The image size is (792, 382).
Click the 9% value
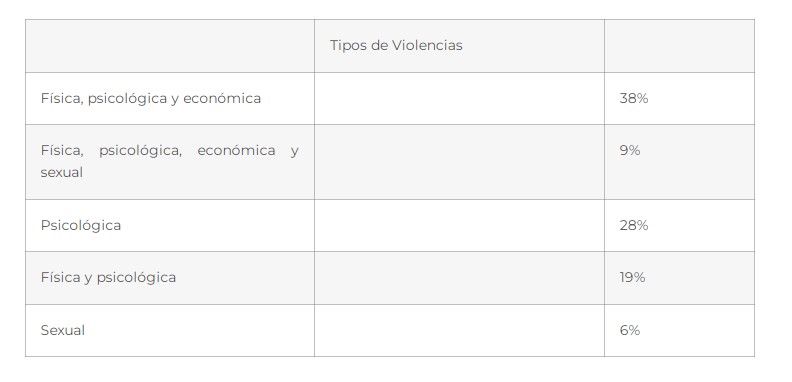[x=630, y=151]
